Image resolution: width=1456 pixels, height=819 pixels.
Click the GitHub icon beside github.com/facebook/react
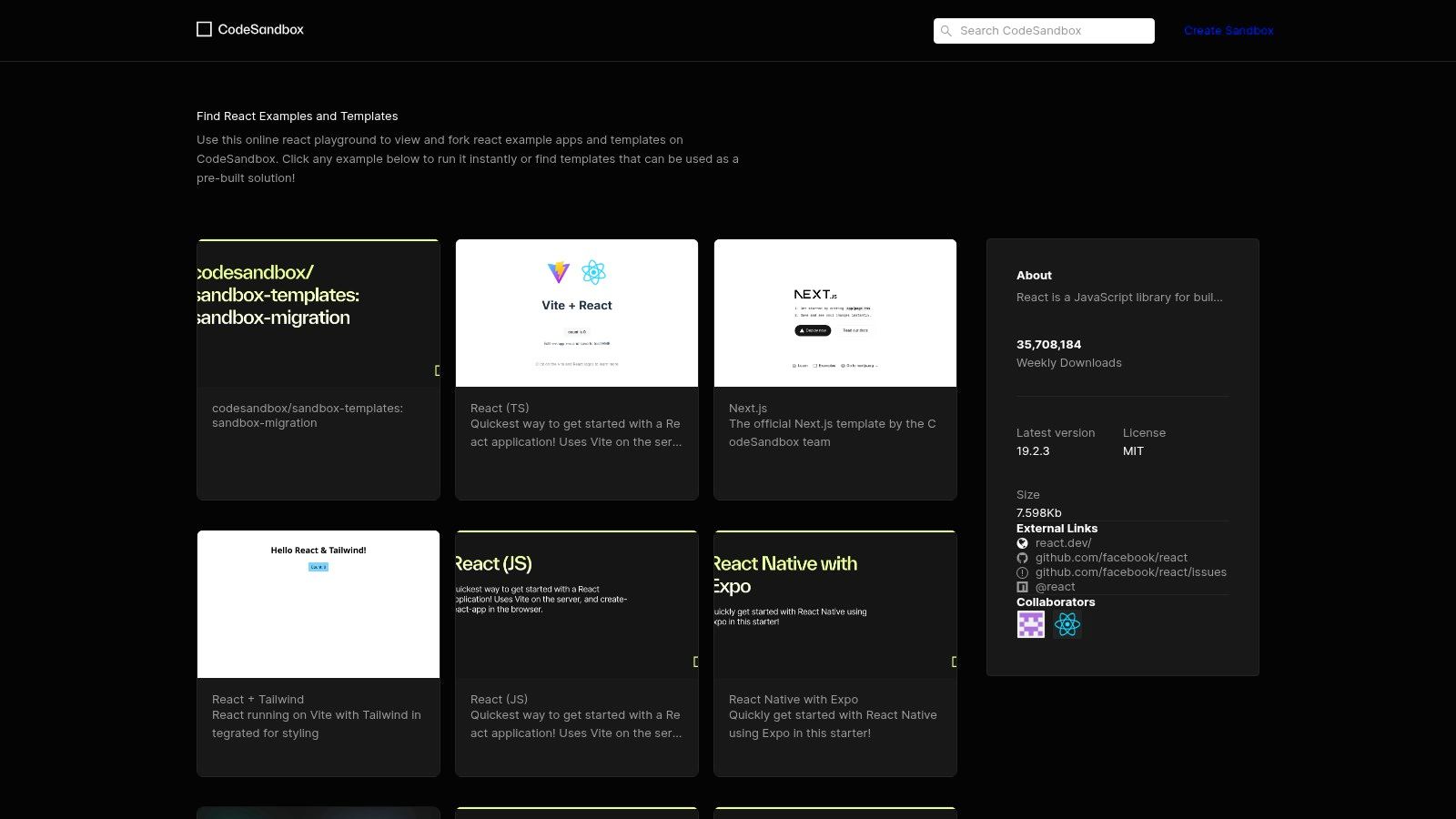(x=1022, y=557)
